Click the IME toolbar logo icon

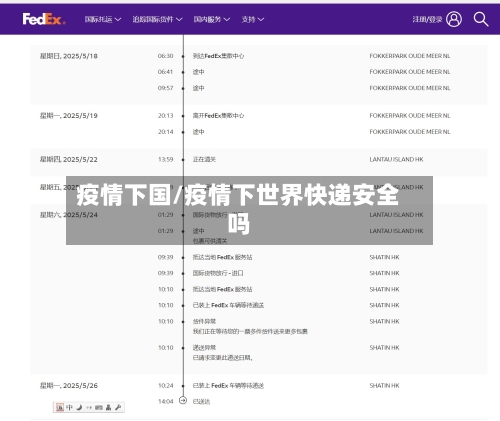click(60, 407)
